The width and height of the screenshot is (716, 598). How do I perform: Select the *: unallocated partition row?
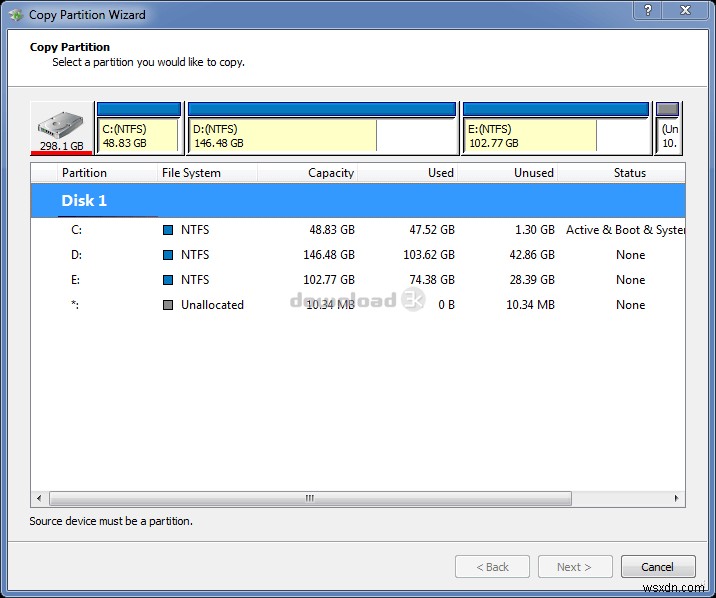[358, 305]
